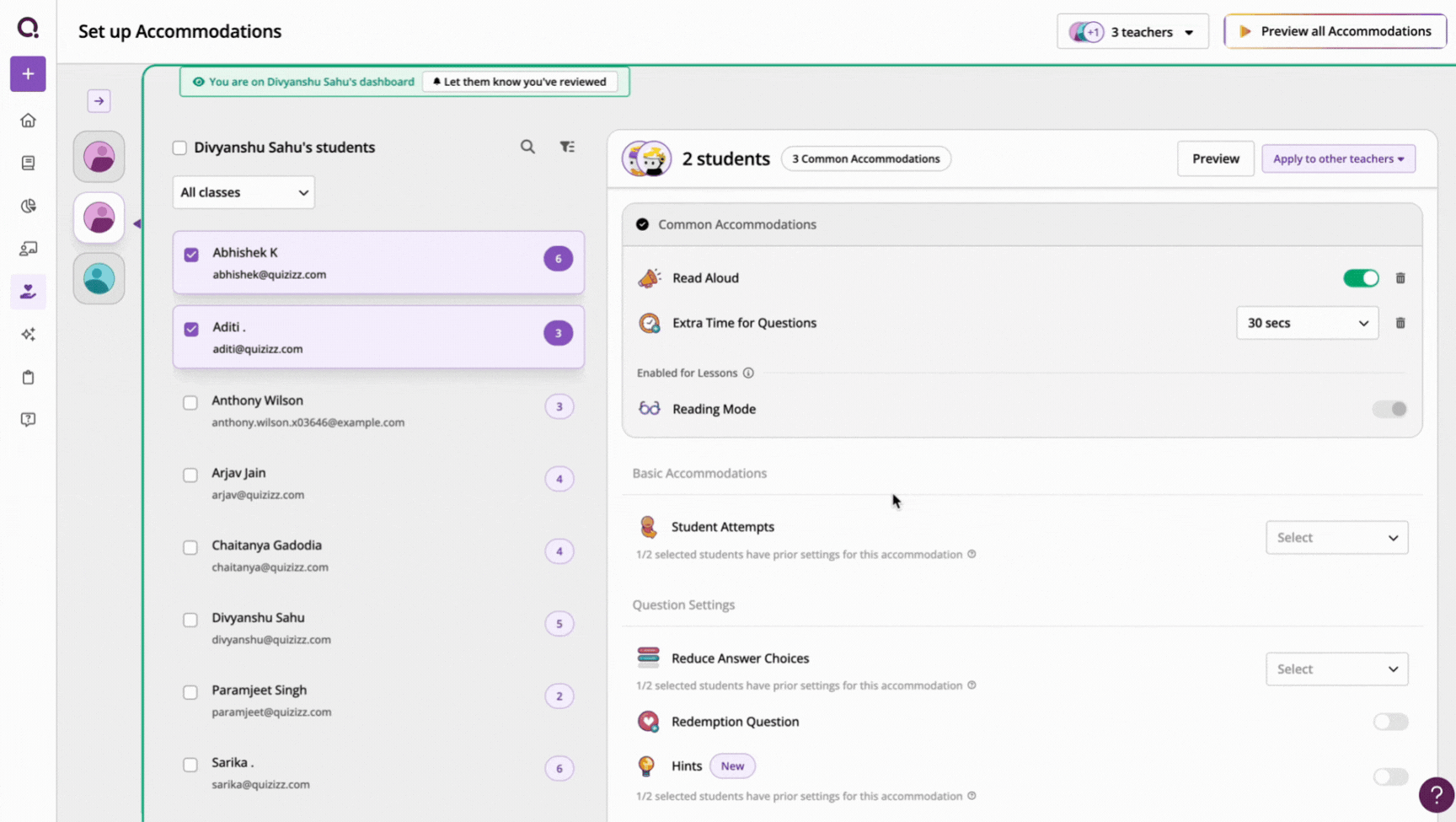This screenshot has height=822, width=1456.
Task: Click the Extra Time clock icon
Action: pos(649,323)
